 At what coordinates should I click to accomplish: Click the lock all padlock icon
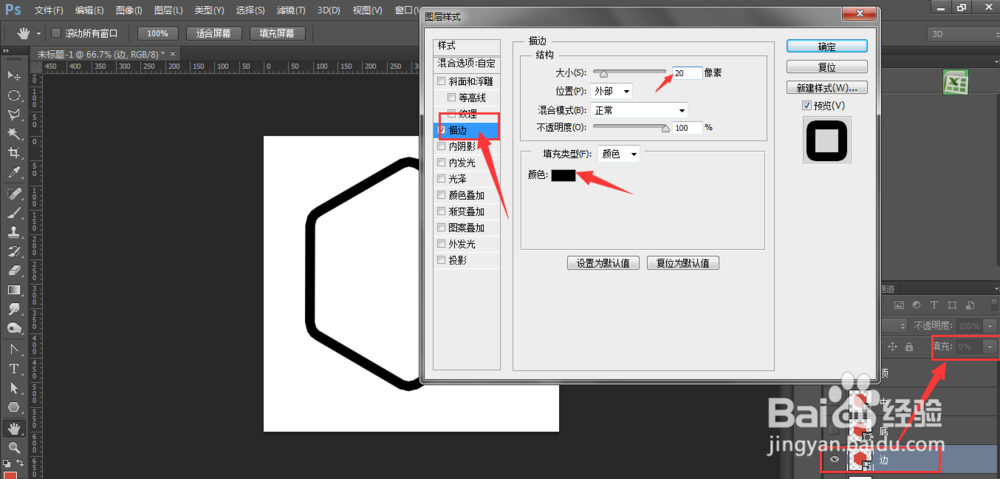point(909,346)
